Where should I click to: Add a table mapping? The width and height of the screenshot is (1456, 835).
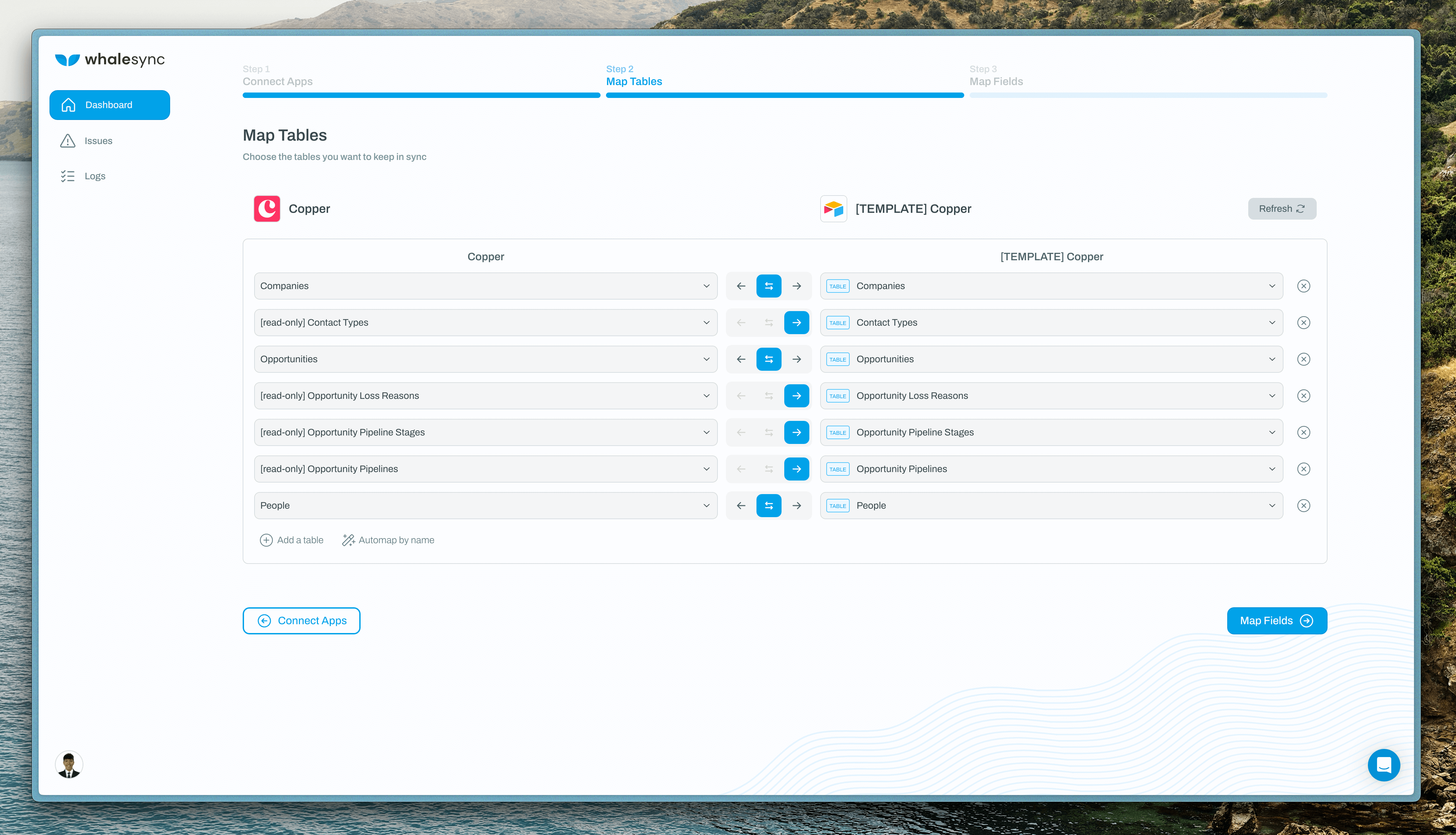pos(292,540)
